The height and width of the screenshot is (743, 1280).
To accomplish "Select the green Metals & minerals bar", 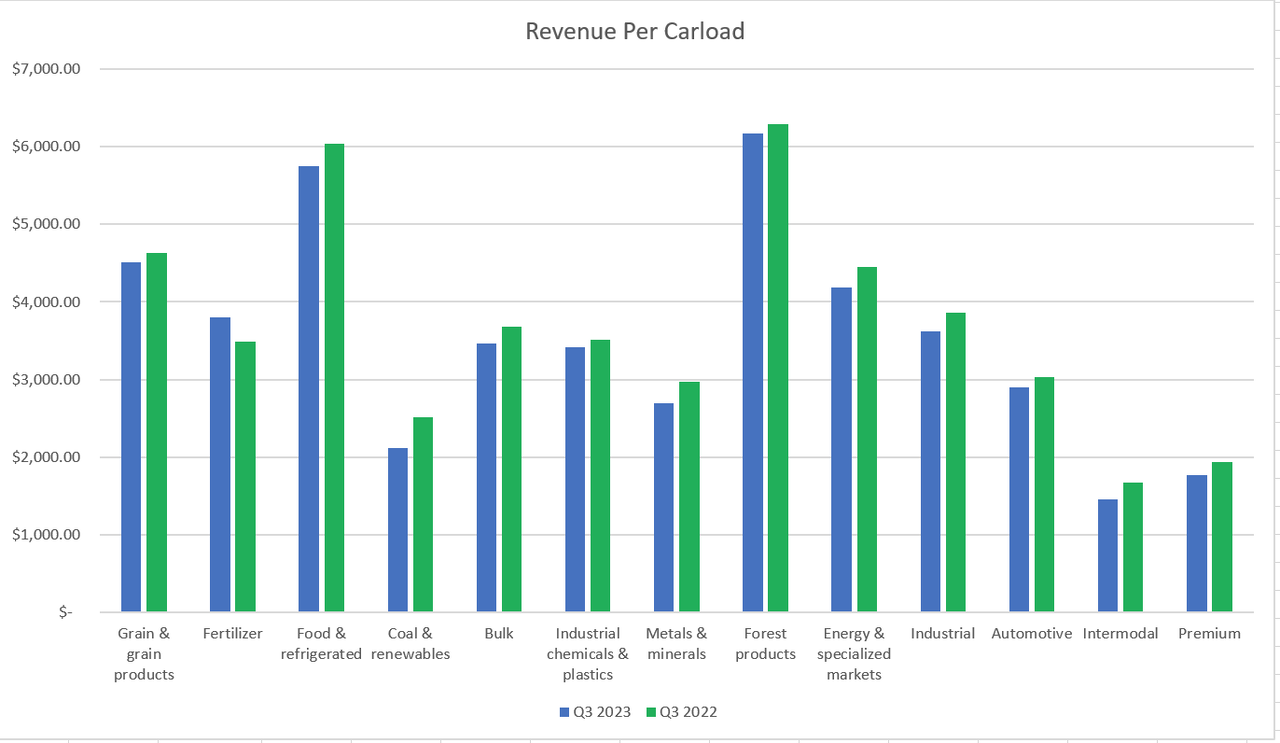I will tap(689, 496).
